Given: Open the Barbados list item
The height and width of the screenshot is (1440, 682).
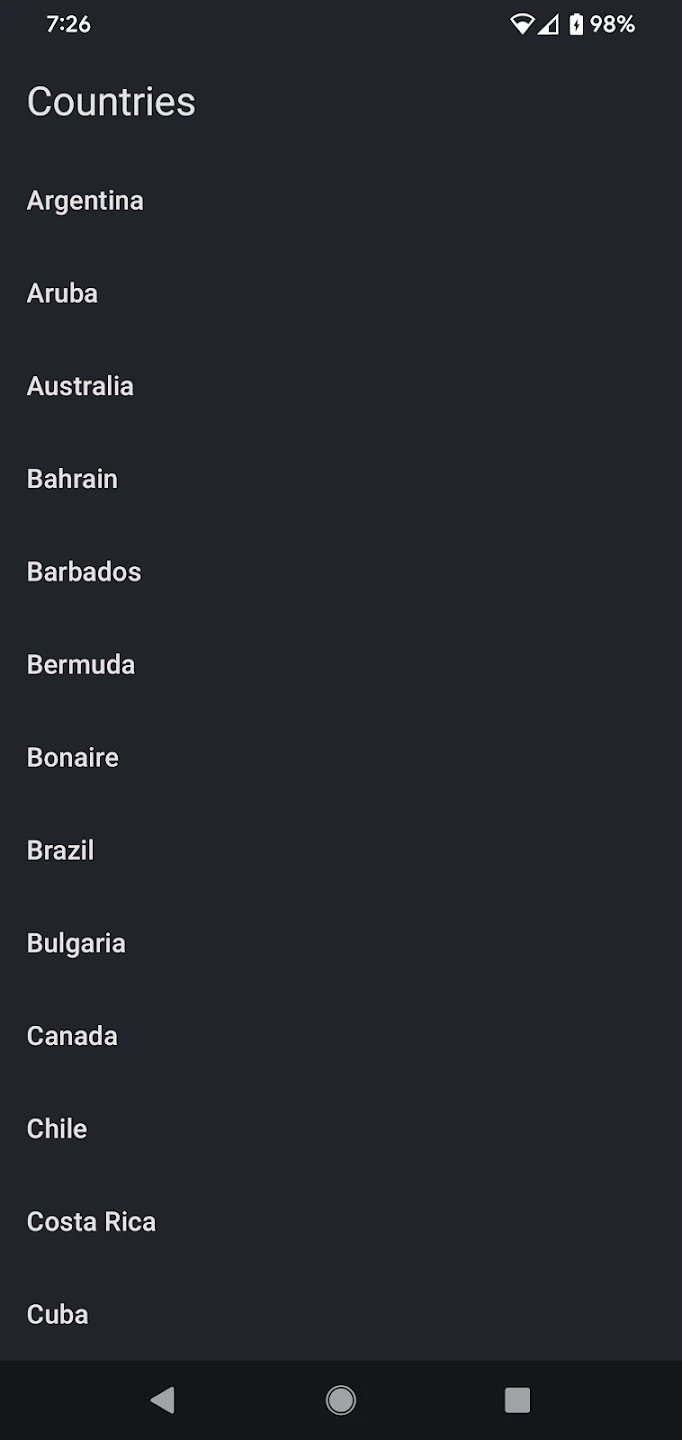Looking at the screenshot, I should point(84,572).
